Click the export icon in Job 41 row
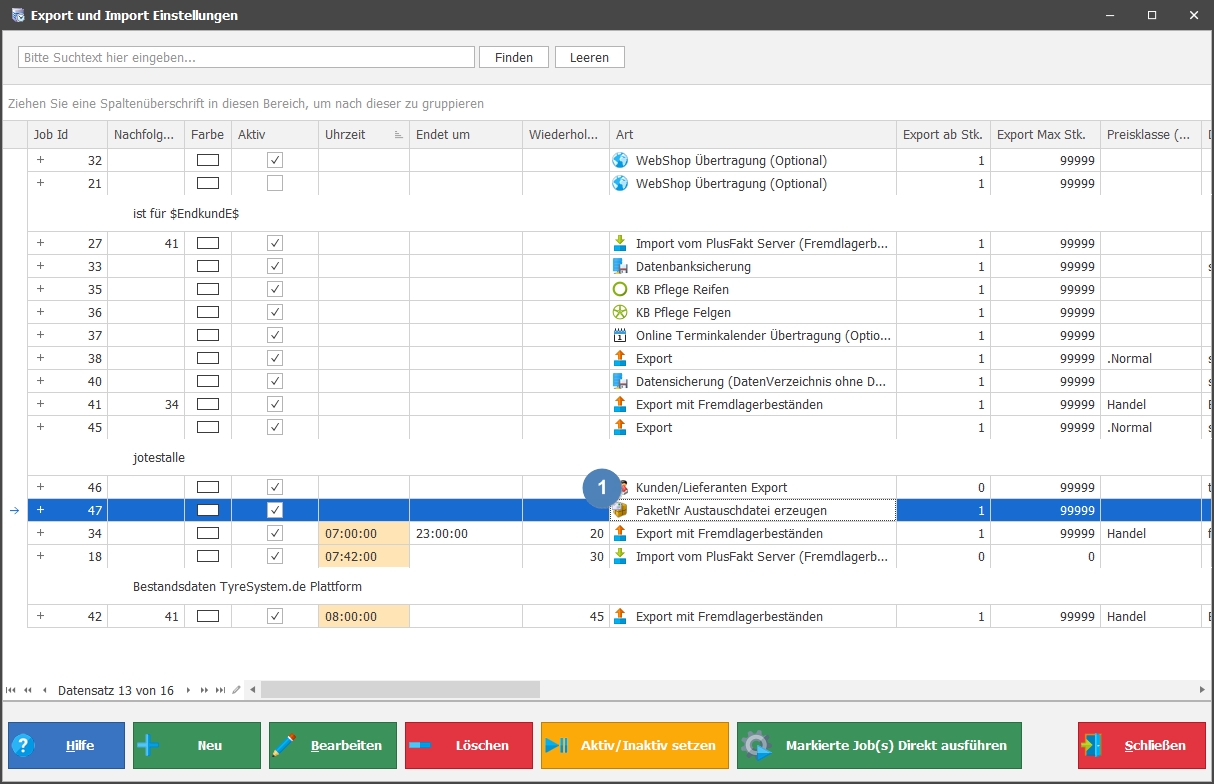 620,404
